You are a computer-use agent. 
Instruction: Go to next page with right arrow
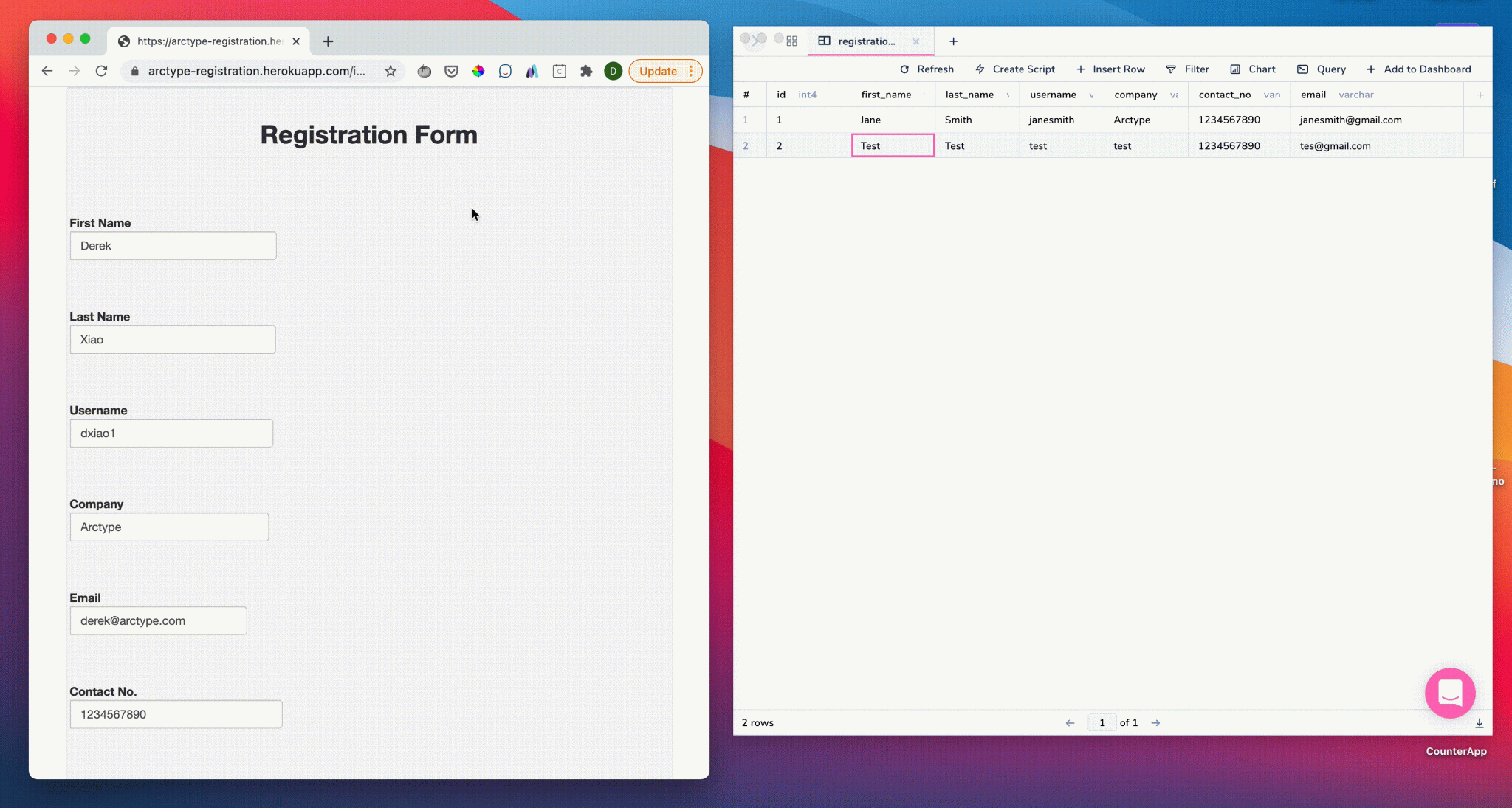pyautogui.click(x=1155, y=723)
